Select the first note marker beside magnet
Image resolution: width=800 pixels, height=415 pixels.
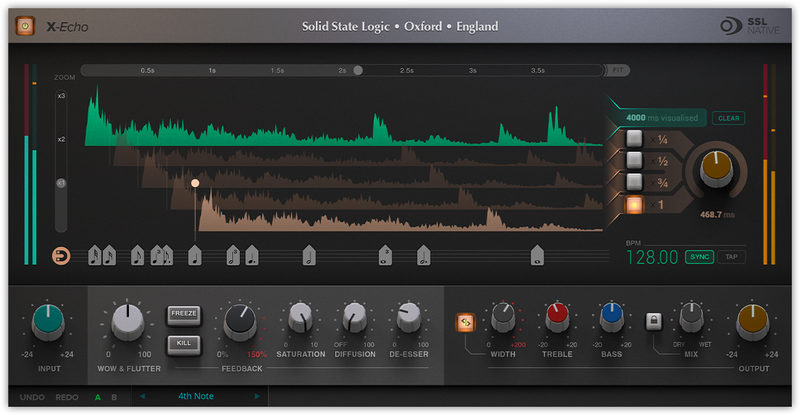(94, 256)
